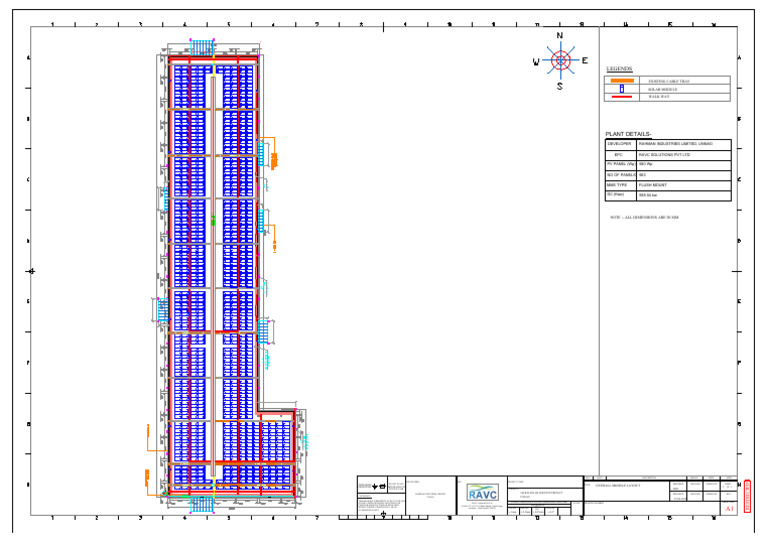Click the ALL DIMENSIONS ARE IN MM note
Image resolution: width=768 pixels, height=542 pixels.
point(644,217)
